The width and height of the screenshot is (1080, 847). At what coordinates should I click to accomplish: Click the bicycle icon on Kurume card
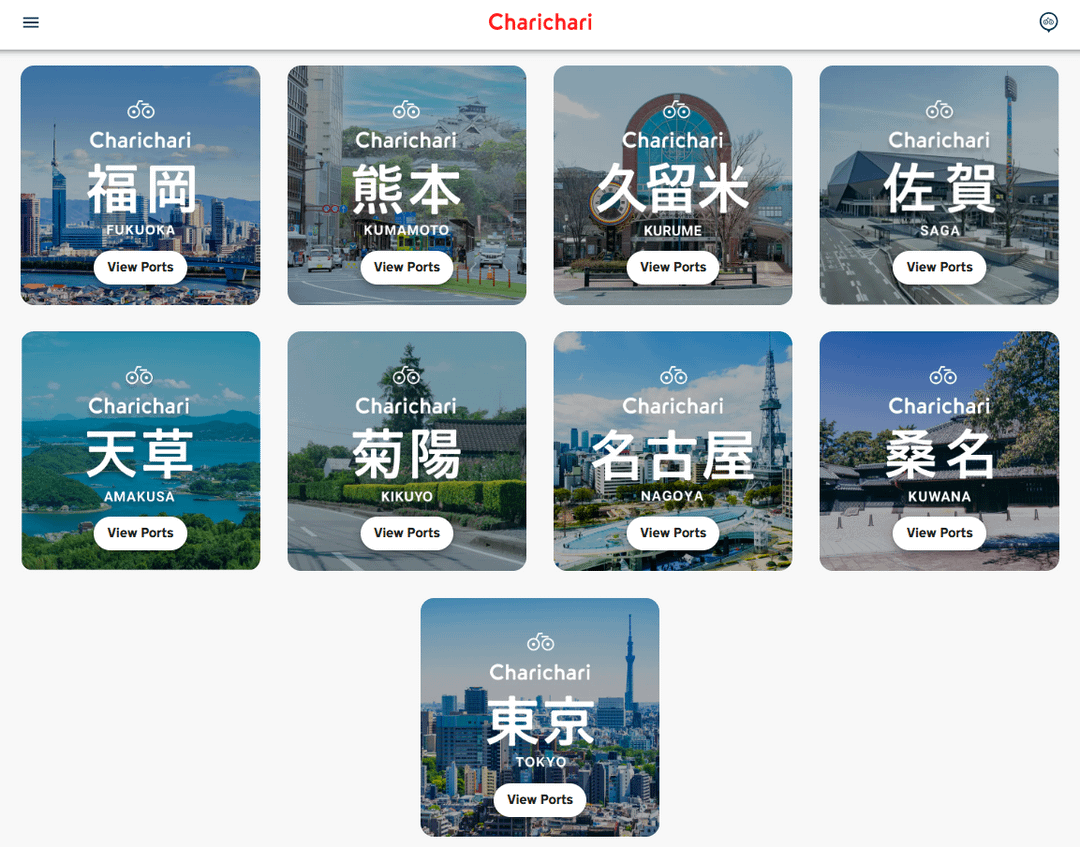pyautogui.click(x=676, y=109)
